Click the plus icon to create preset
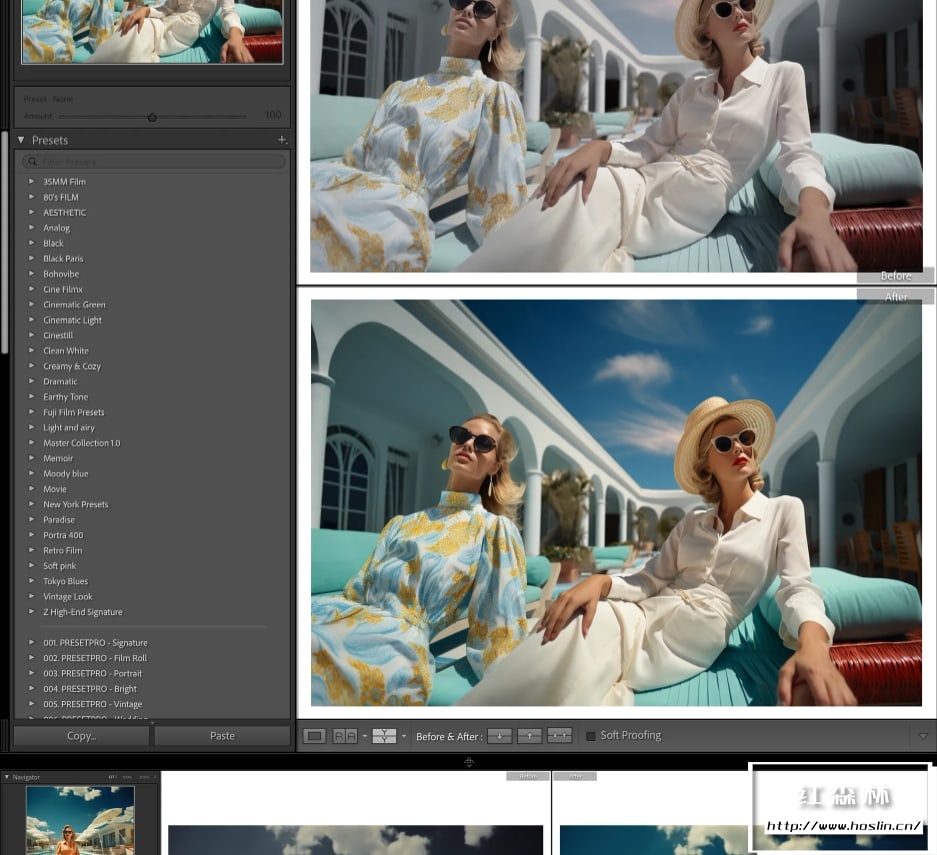The height and width of the screenshot is (855, 937). (282, 140)
